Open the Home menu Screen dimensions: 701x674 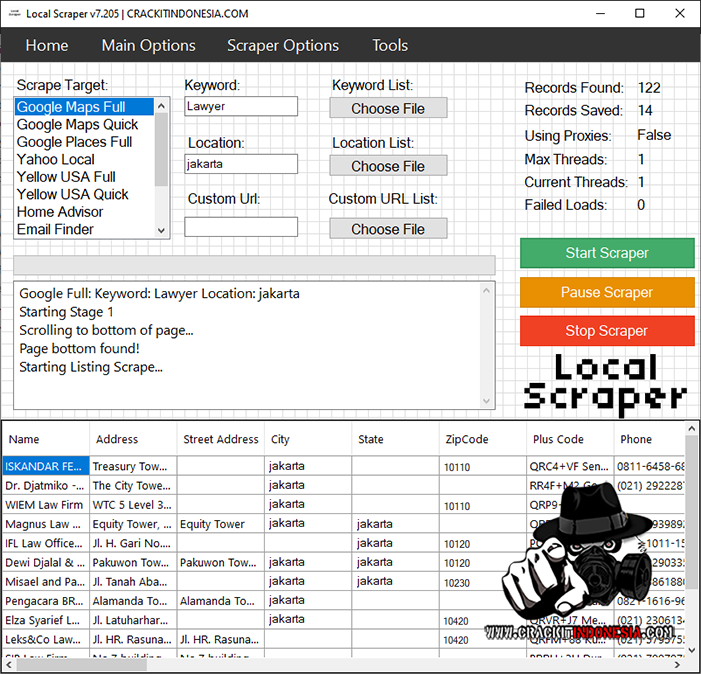tap(47, 45)
